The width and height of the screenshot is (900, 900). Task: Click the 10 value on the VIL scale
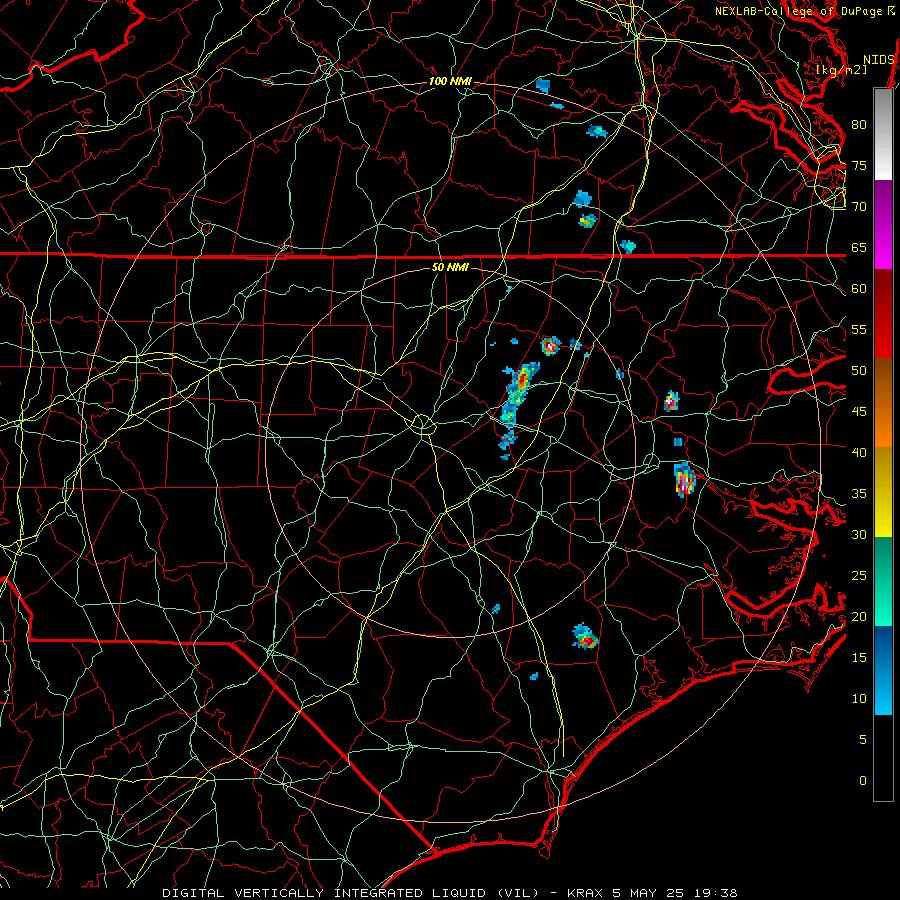tap(859, 699)
